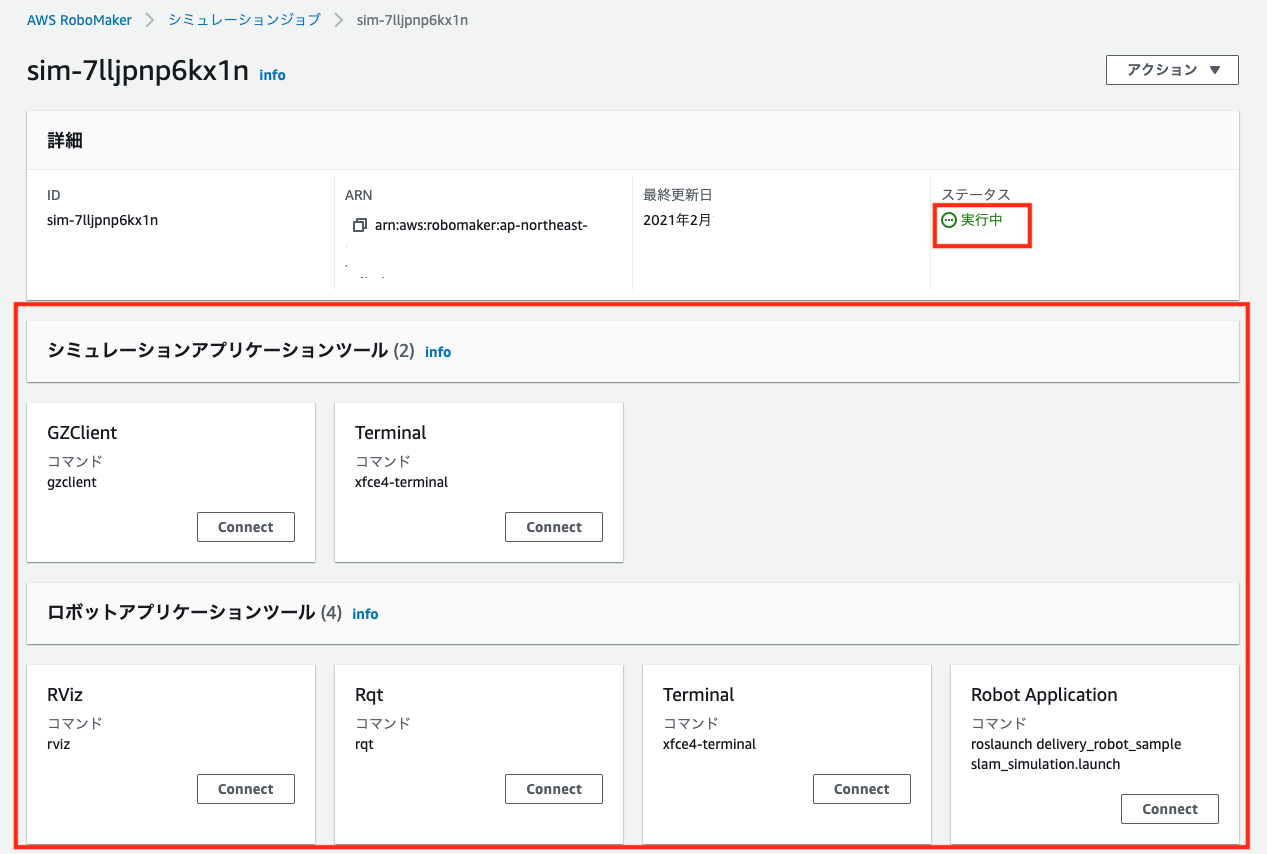The image size is (1267, 854).
Task: Click the gzclient command text
Action: tap(72, 482)
